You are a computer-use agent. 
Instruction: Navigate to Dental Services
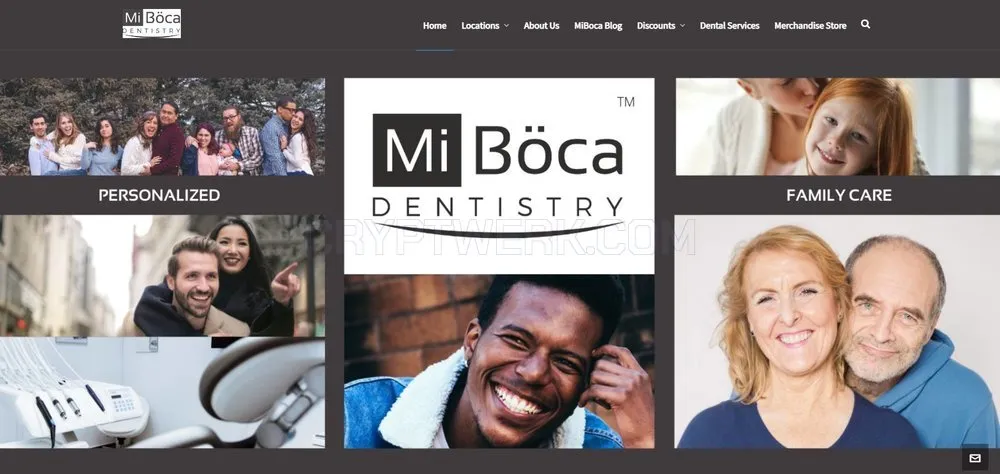(730, 26)
